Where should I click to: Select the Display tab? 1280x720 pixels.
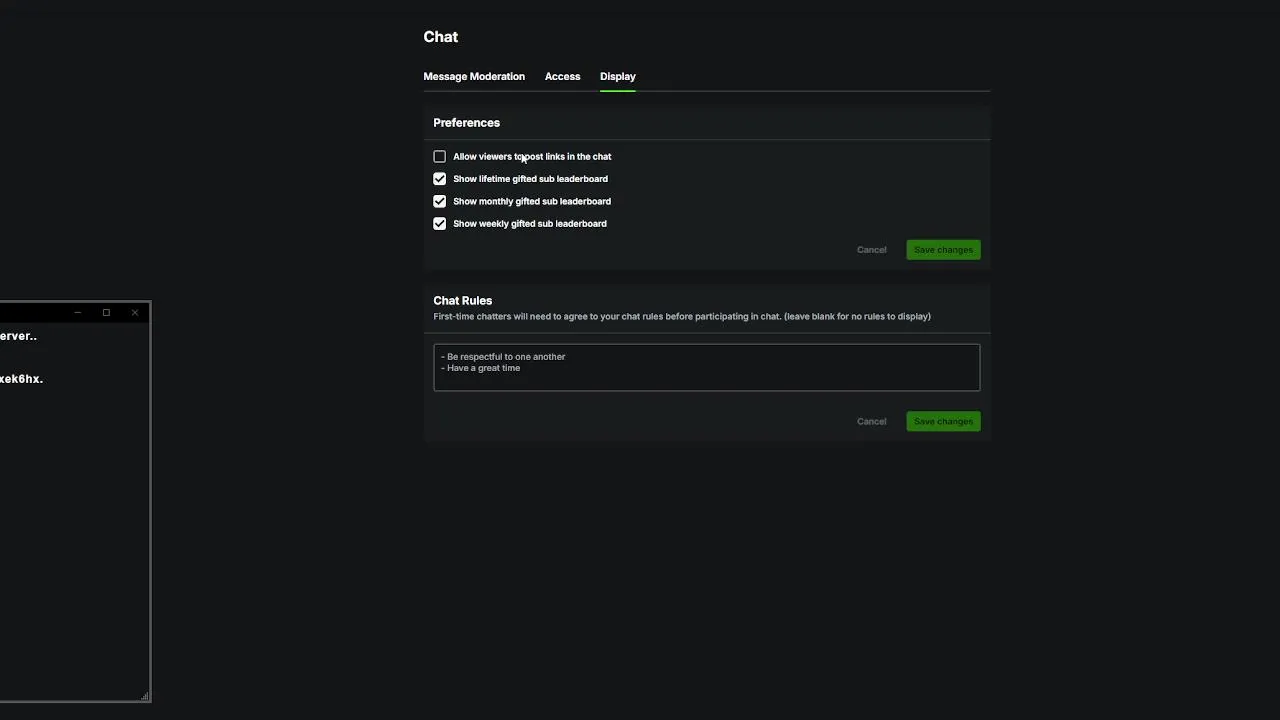(617, 76)
